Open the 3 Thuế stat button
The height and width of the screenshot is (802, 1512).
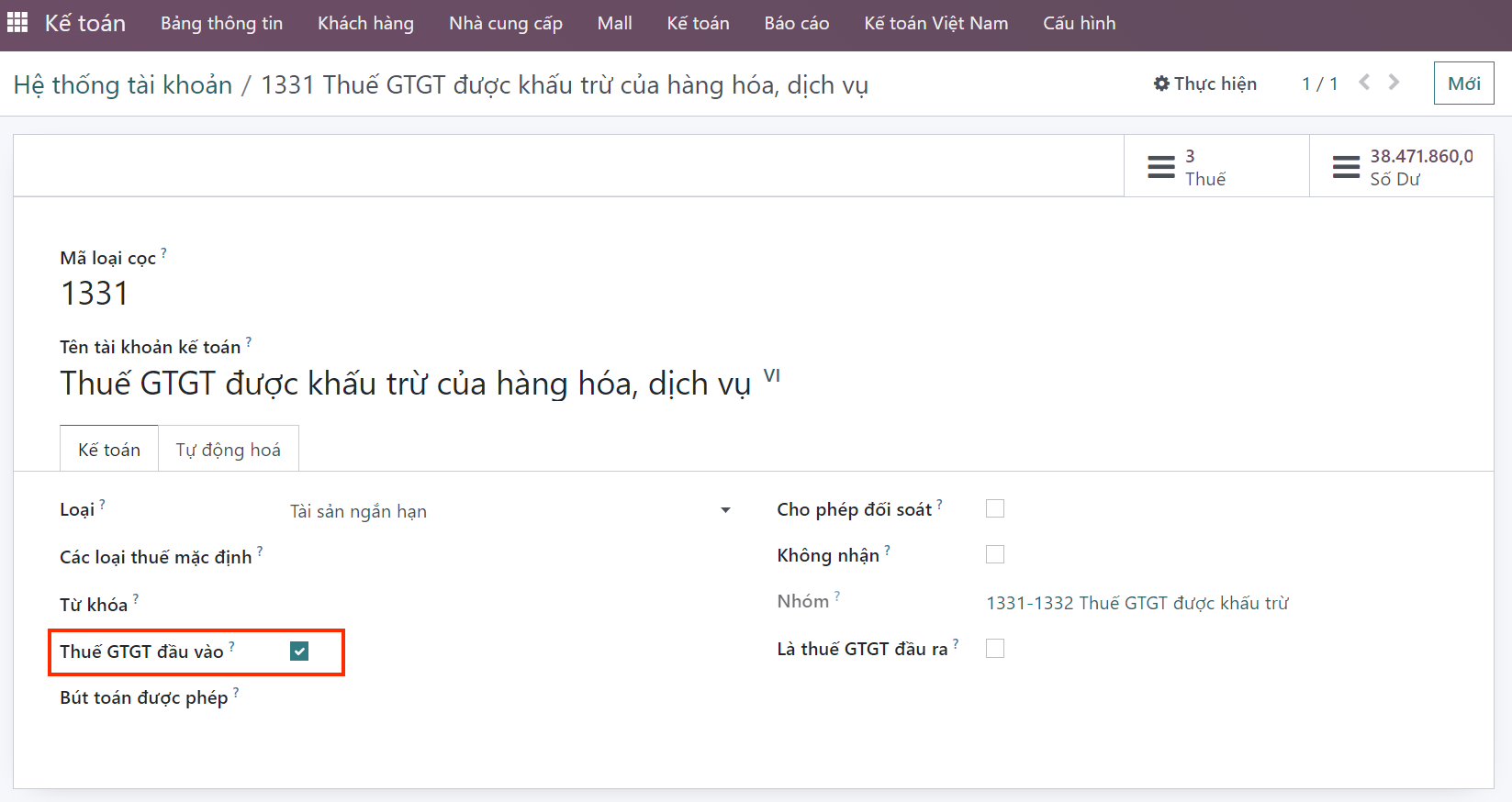click(x=1216, y=167)
